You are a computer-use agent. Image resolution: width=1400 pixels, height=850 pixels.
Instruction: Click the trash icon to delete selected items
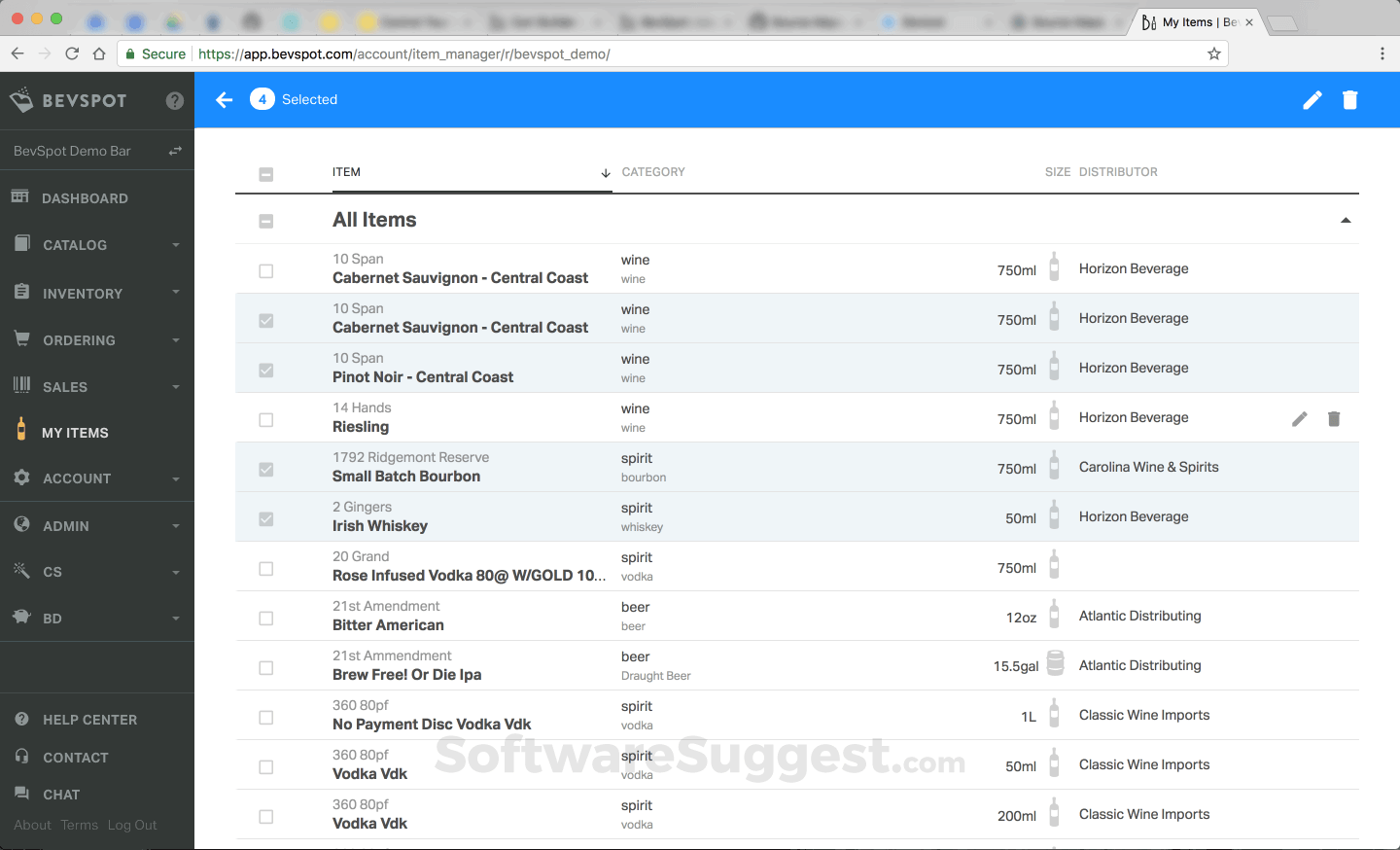[1350, 100]
